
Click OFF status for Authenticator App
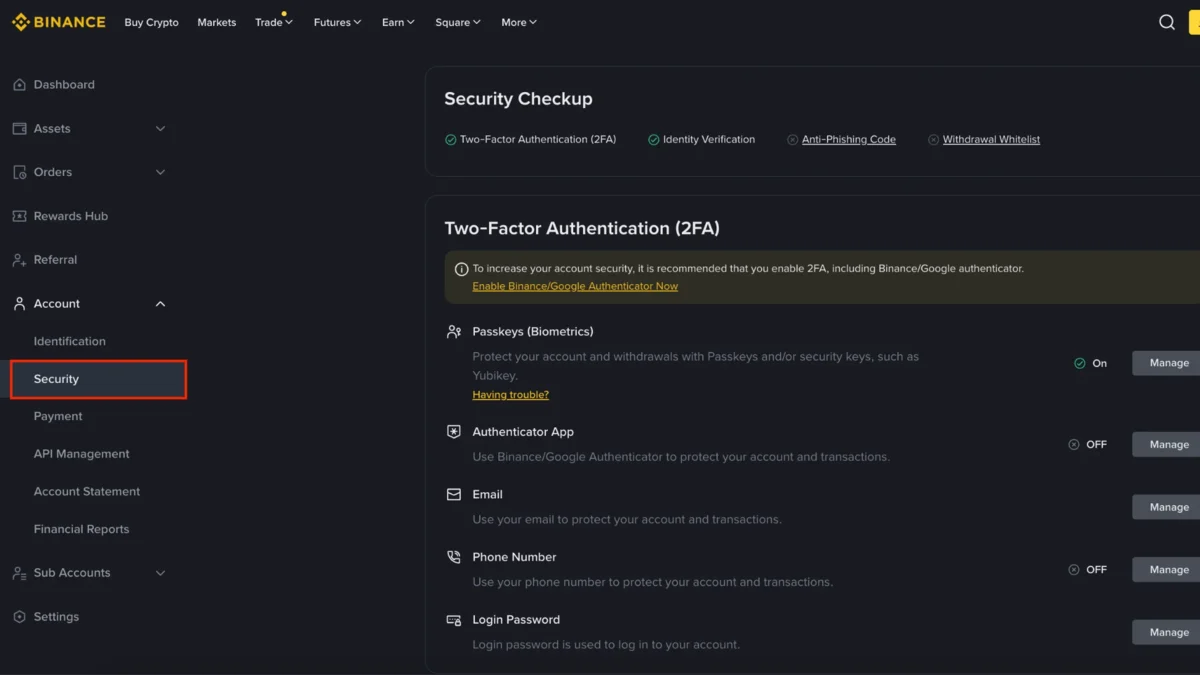click(1088, 444)
